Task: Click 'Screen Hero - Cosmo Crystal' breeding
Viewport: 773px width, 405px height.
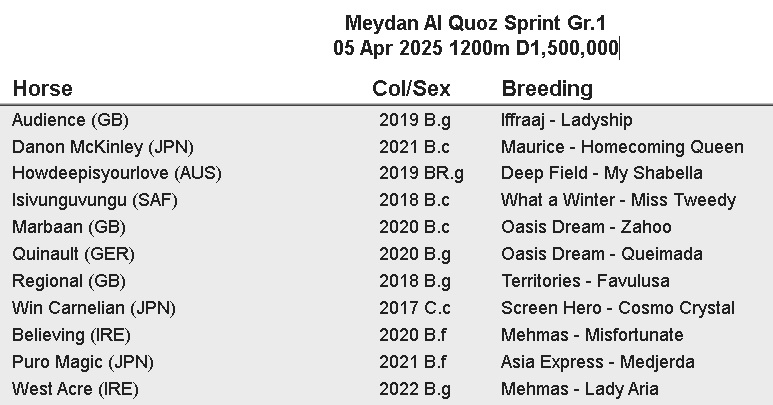Action: point(618,308)
